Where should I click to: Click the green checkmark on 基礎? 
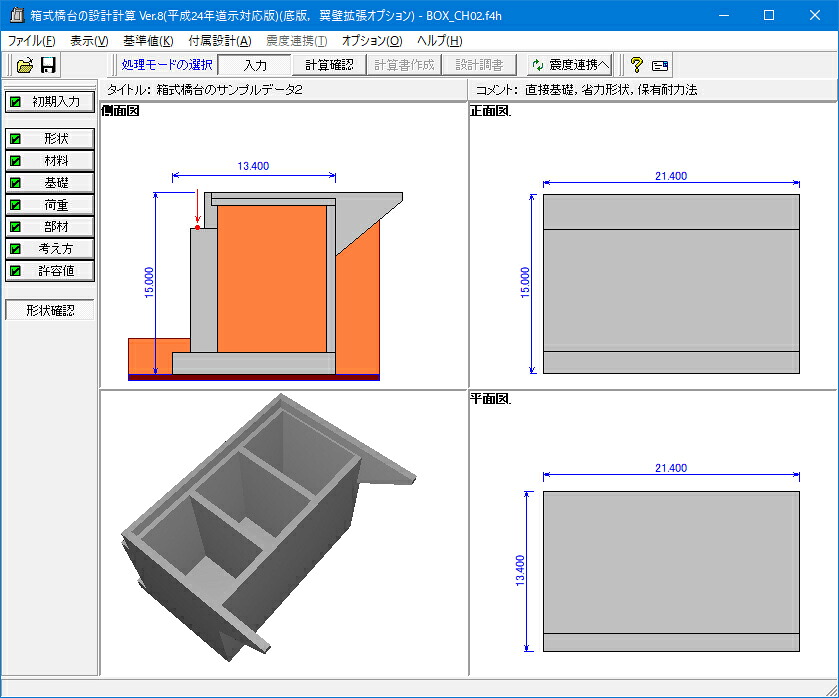16,183
